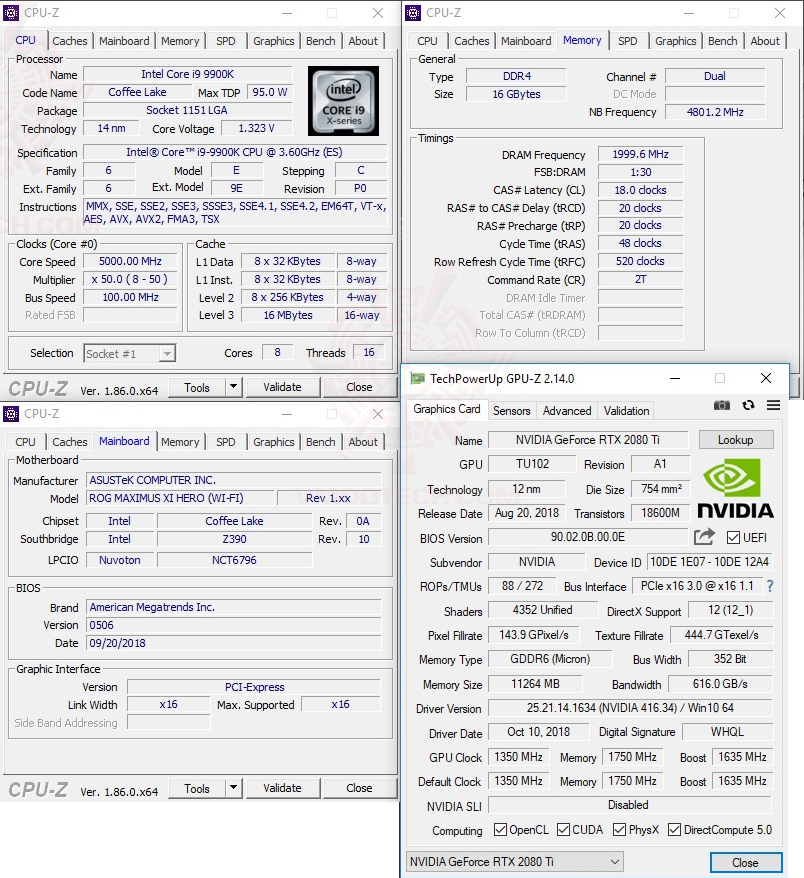The height and width of the screenshot is (878, 804).
Task: Click the CPU-Z app icon in the Mainboard window
Action: click(x=11, y=414)
